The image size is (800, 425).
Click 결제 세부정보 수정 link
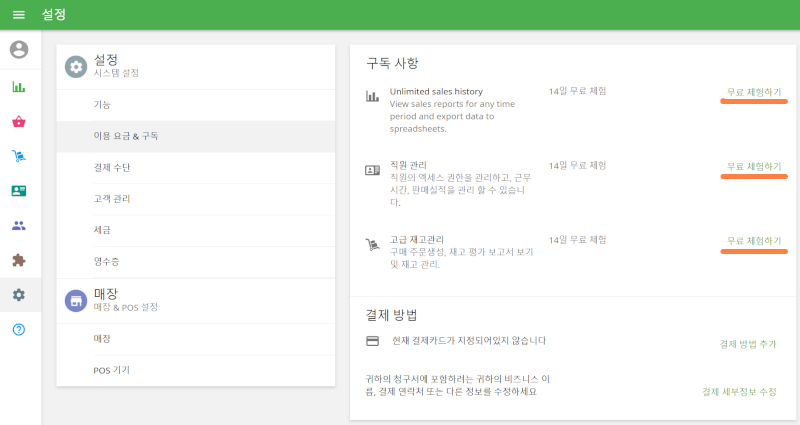point(739,391)
